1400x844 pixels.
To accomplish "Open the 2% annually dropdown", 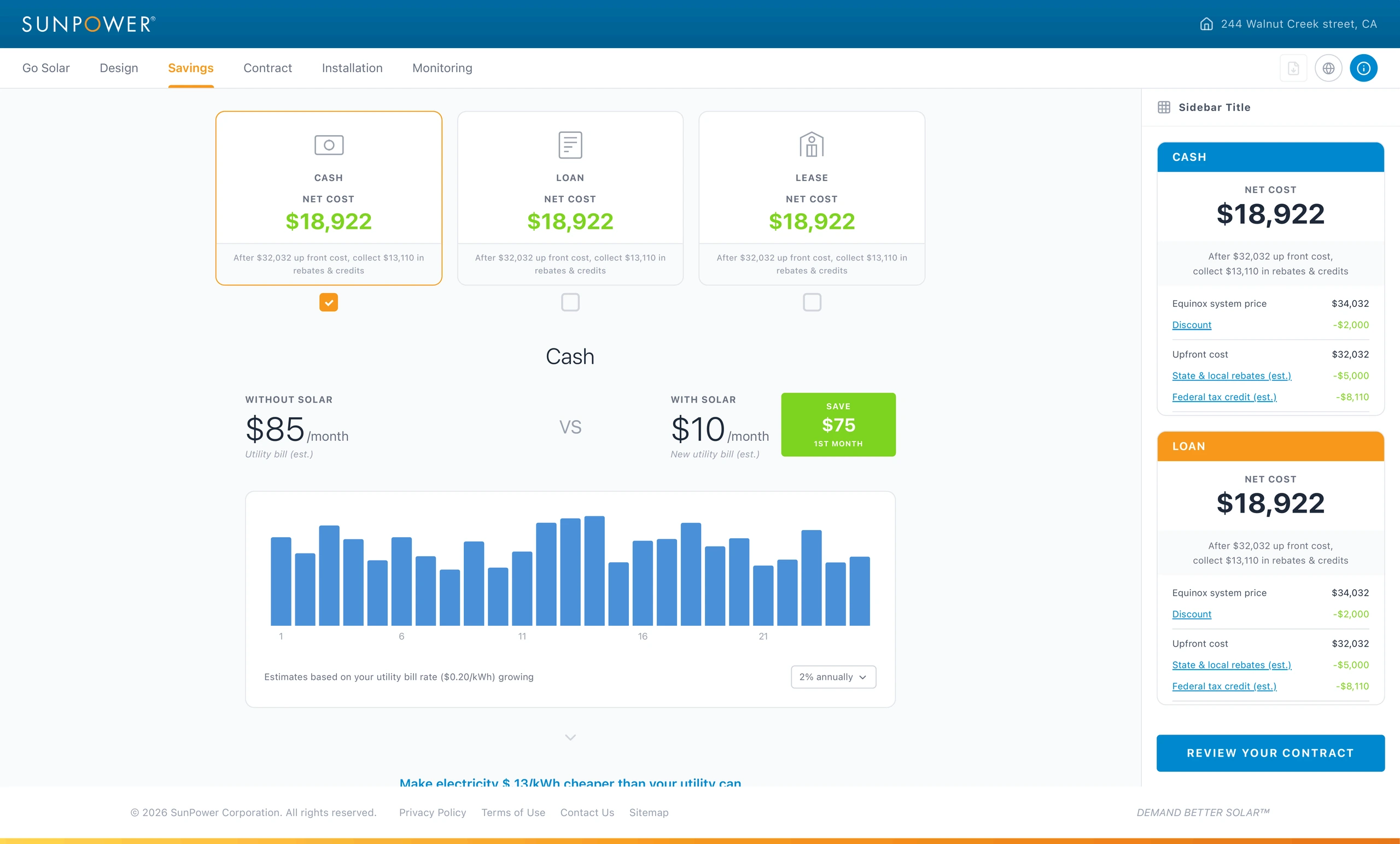I will [x=833, y=677].
